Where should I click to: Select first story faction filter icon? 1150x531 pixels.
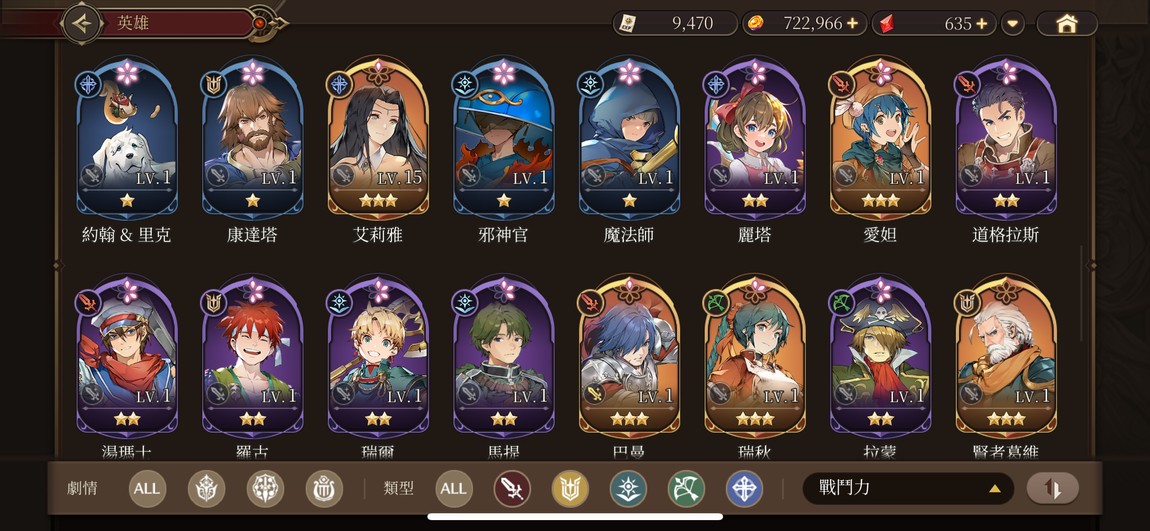pos(206,489)
